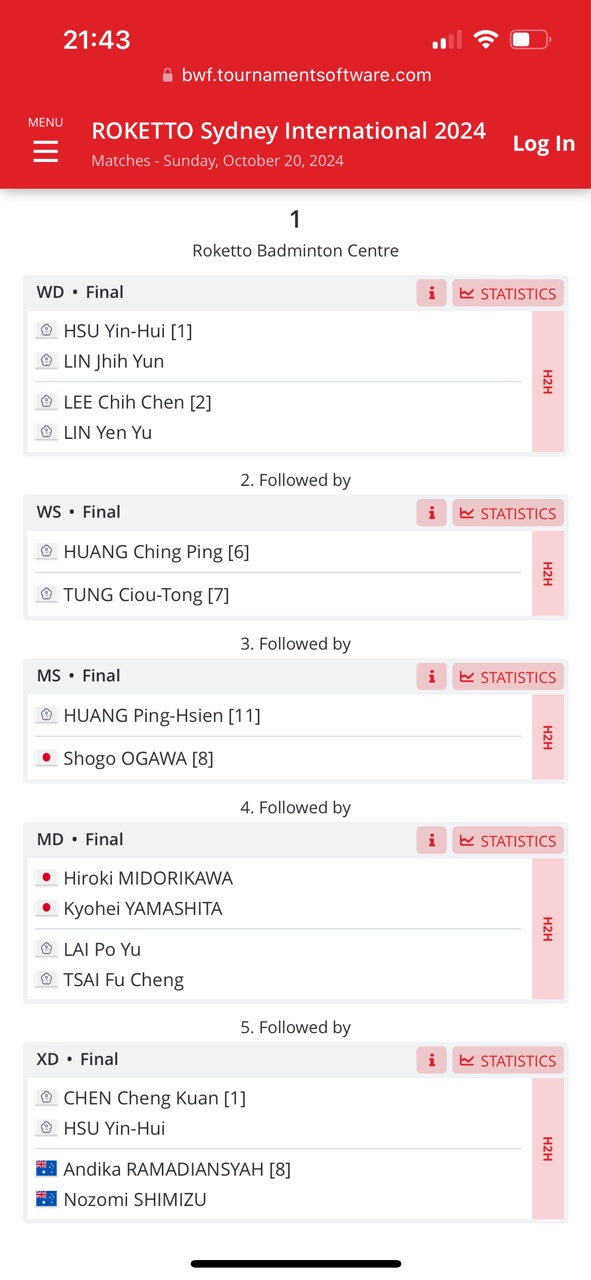Open info icon for WS Final match

coord(432,513)
